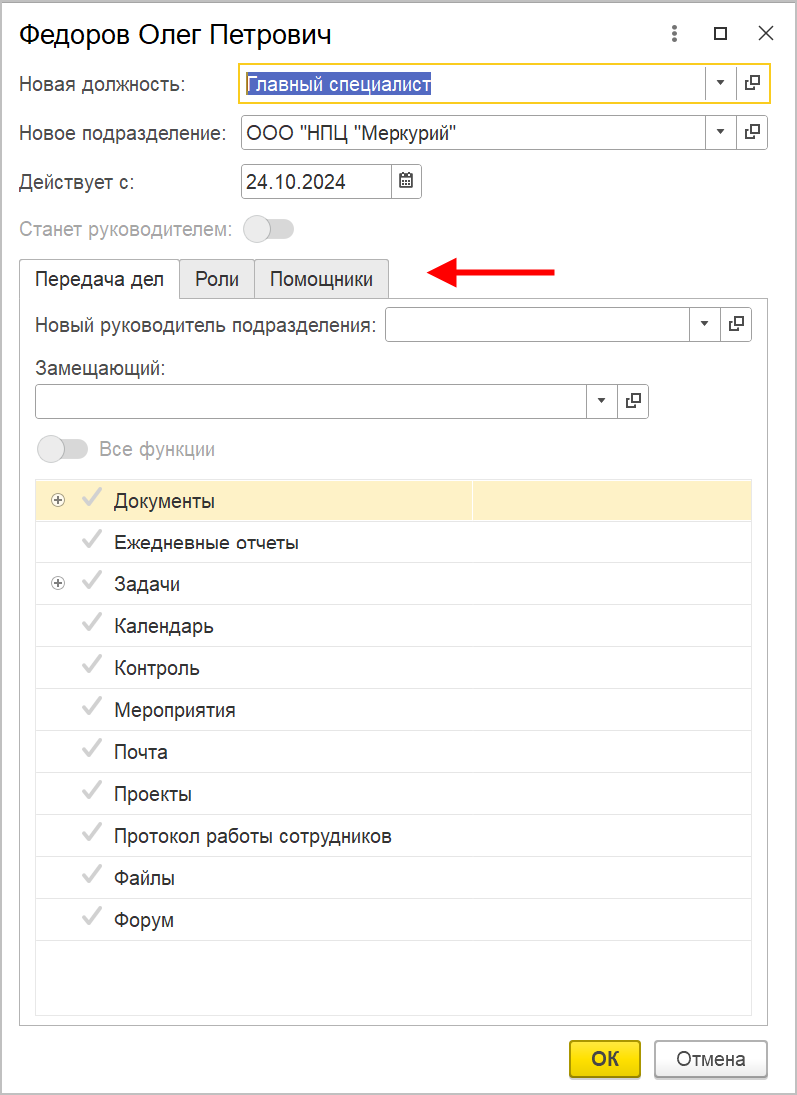This screenshot has width=797, height=1095.
Task: Click the Отмена button
Action: pyautogui.click(x=710, y=1059)
